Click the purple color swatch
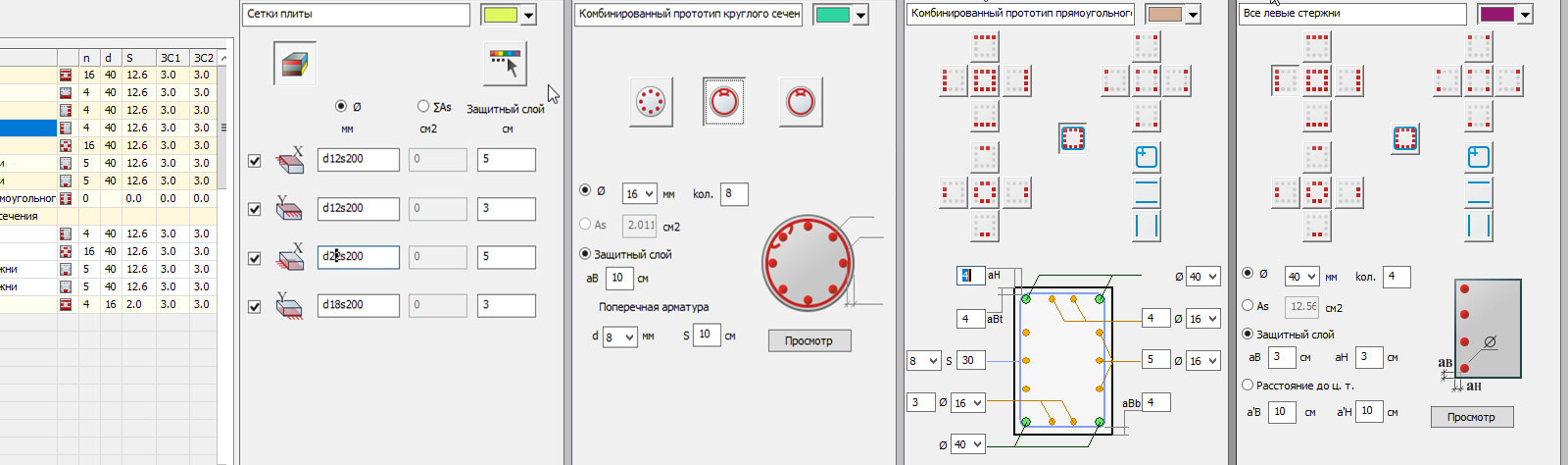Viewport: 1568px width, 465px height. 1496,14
